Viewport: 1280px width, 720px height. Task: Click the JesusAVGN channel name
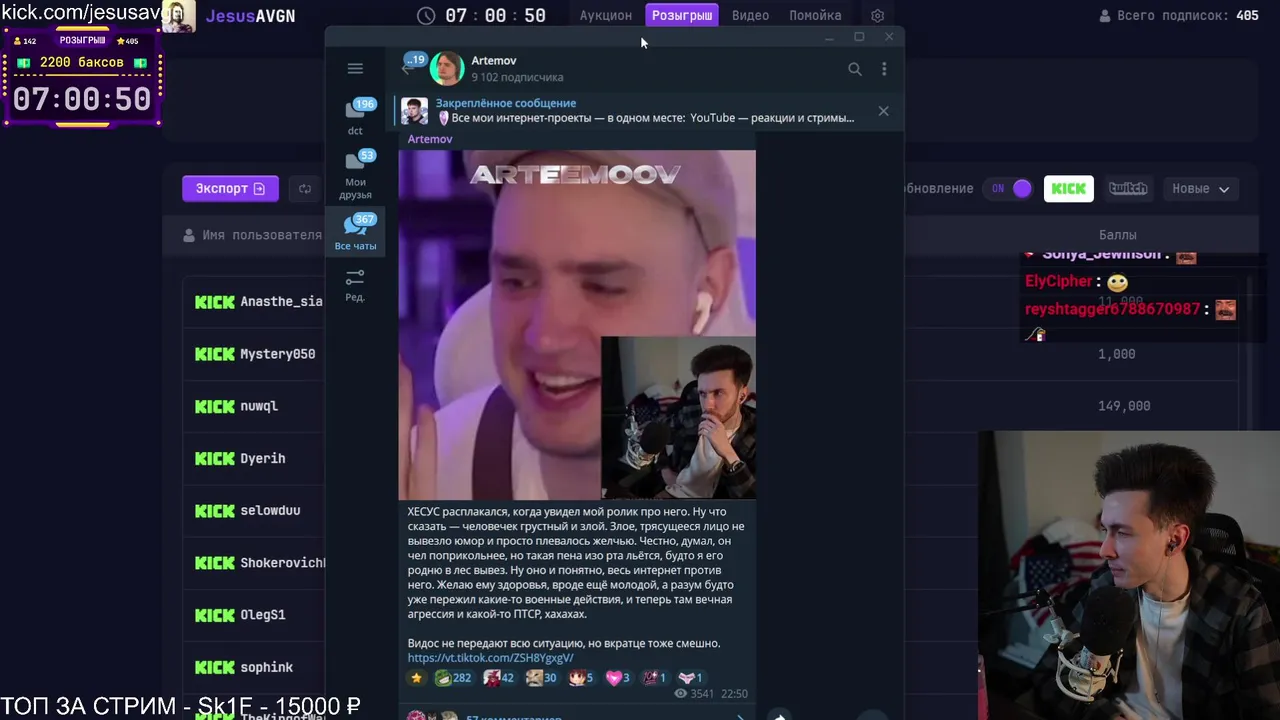(x=250, y=16)
